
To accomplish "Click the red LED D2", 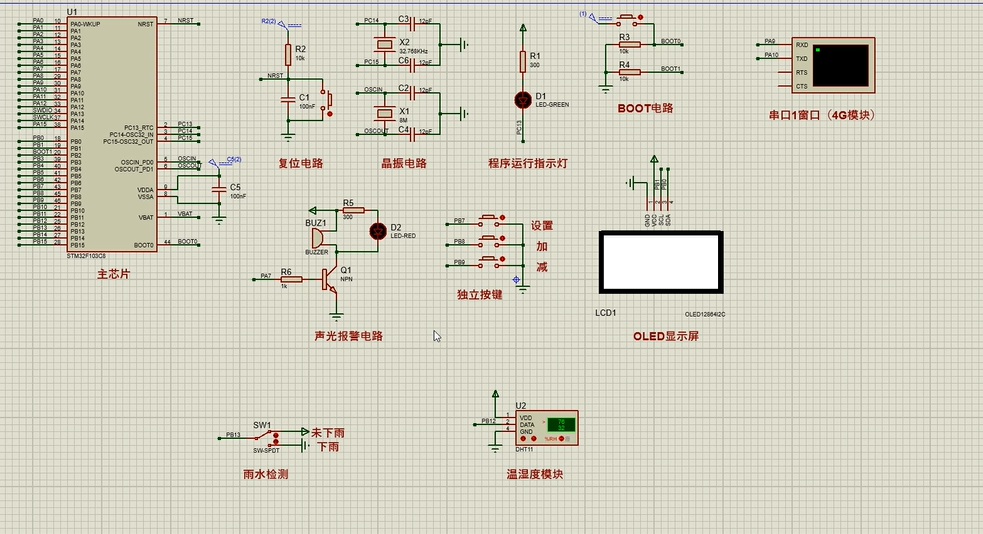I will click(x=378, y=231).
